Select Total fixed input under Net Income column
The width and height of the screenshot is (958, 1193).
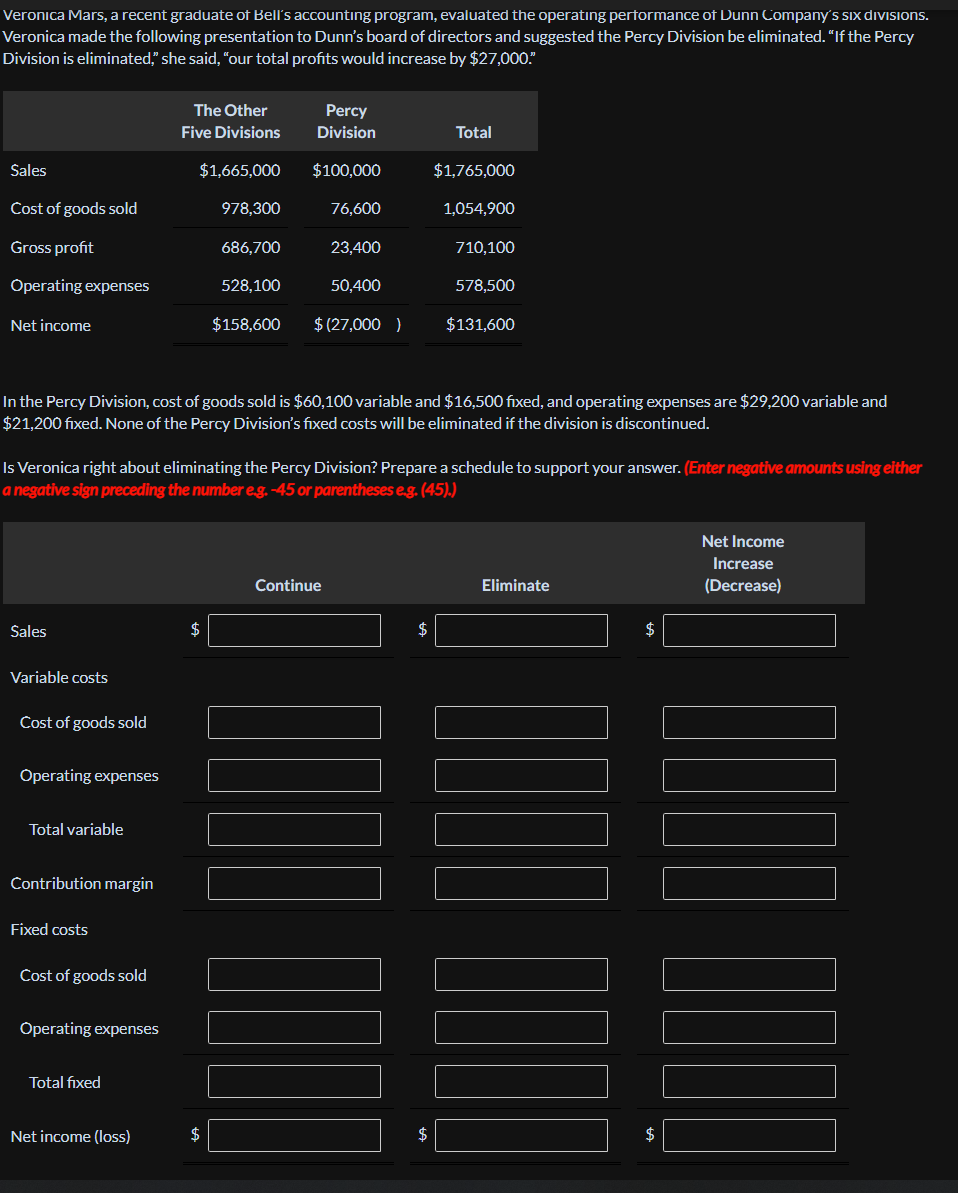pyautogui.click(x=749, y=1082)
